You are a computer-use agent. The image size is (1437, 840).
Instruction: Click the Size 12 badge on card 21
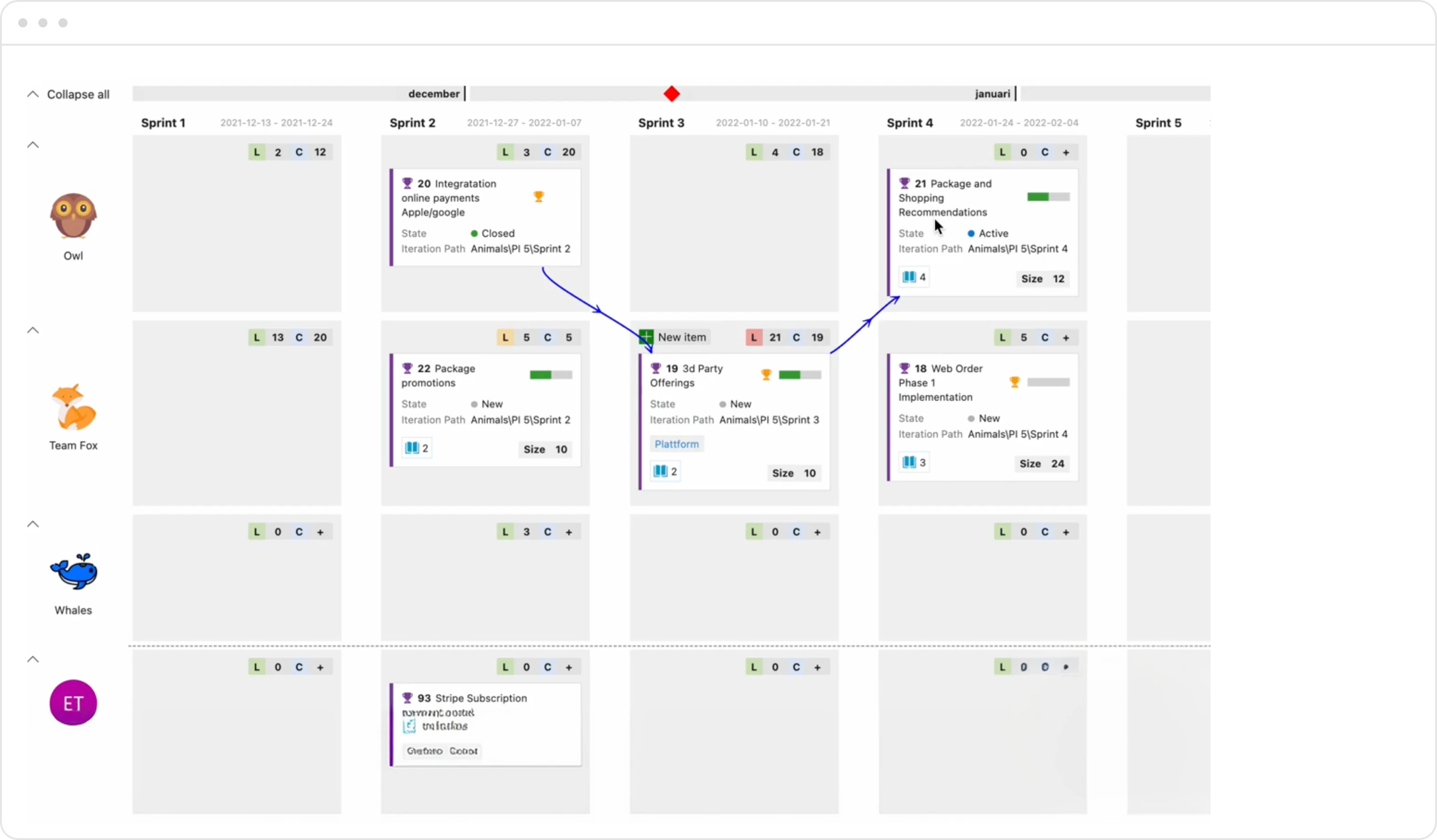tap(1043, 279)
